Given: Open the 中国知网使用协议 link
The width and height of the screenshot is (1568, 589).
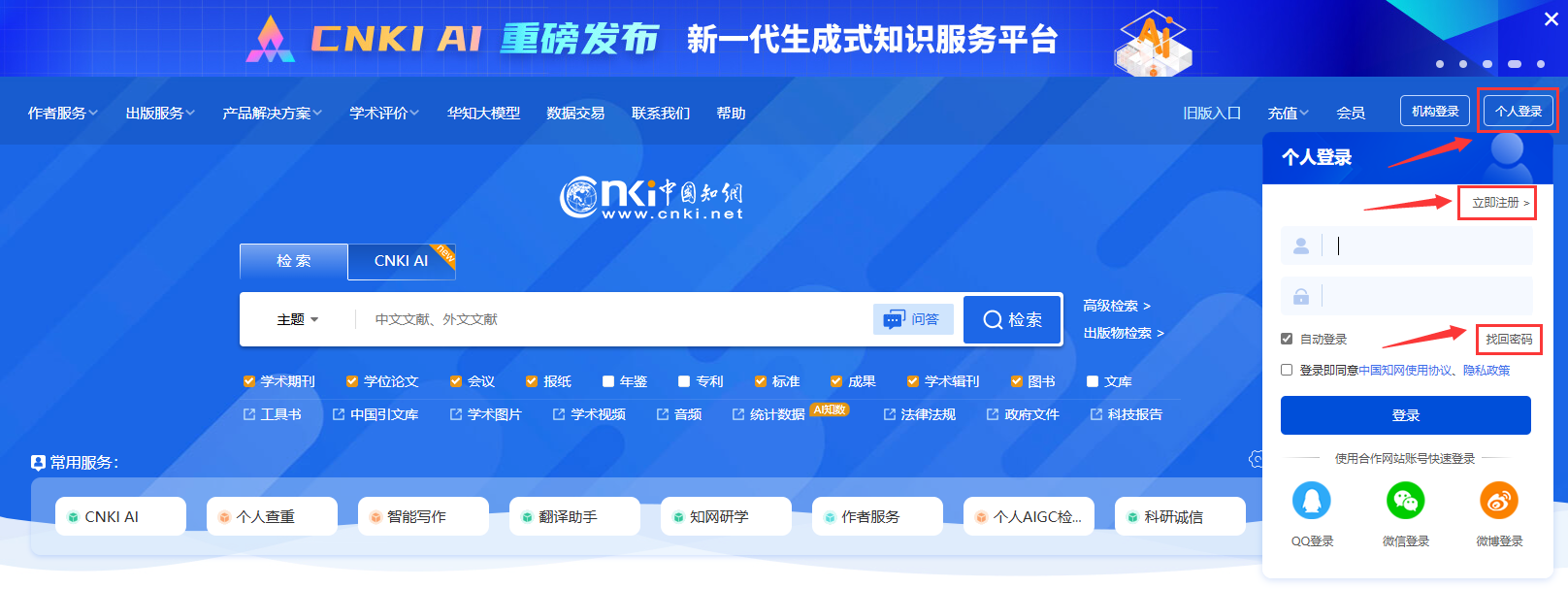Looking at the screenshot, I should (x=1405, y=370).
